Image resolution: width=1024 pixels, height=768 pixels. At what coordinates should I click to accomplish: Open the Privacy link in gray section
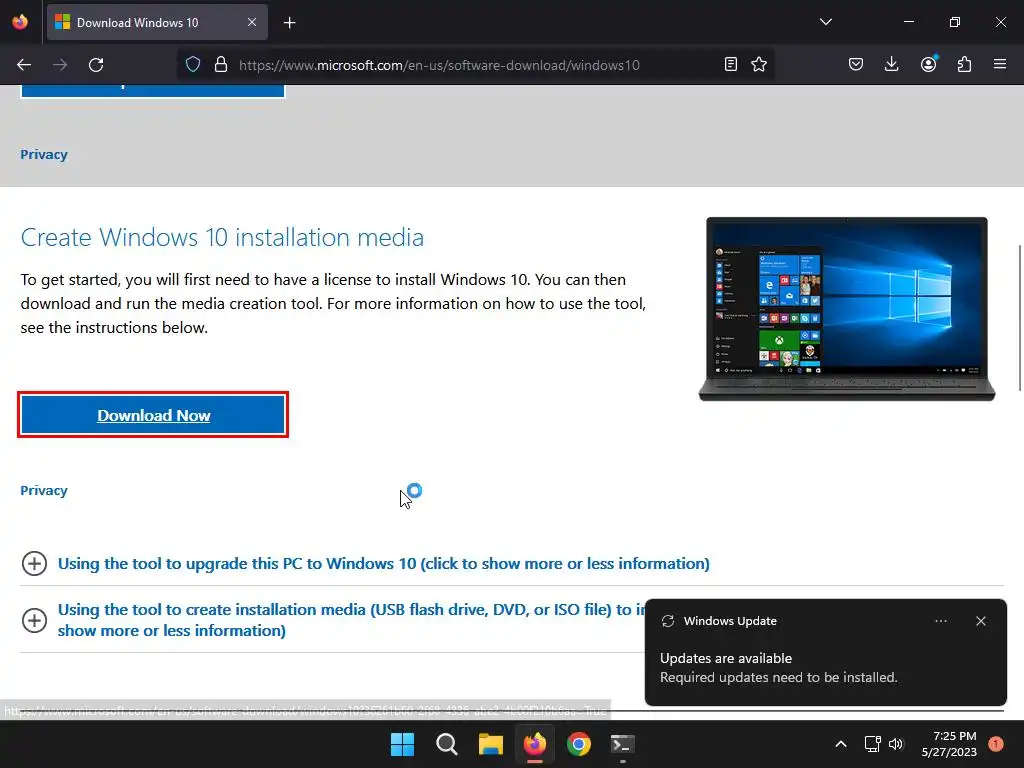(x=44, y=154)
